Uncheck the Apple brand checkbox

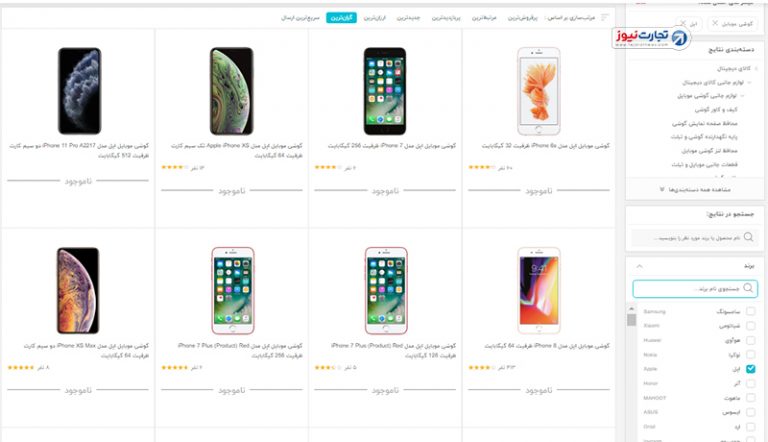coord(750,368)
